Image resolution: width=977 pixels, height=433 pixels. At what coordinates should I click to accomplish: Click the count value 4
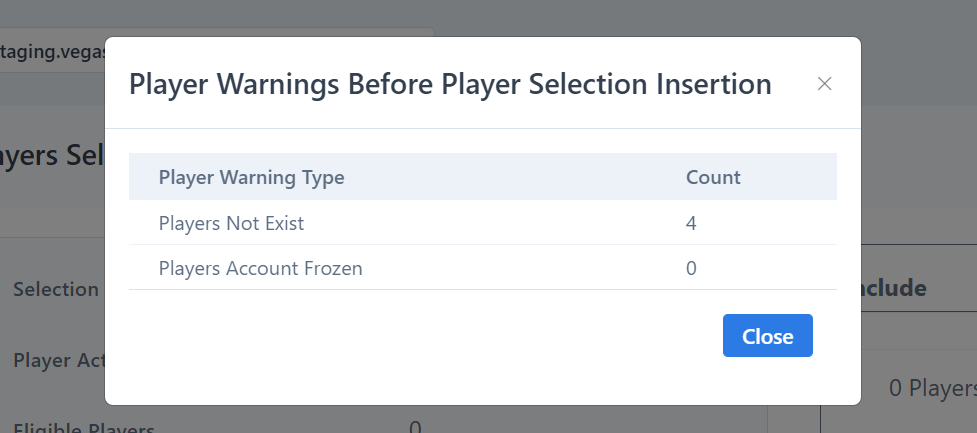click(691, 222)
